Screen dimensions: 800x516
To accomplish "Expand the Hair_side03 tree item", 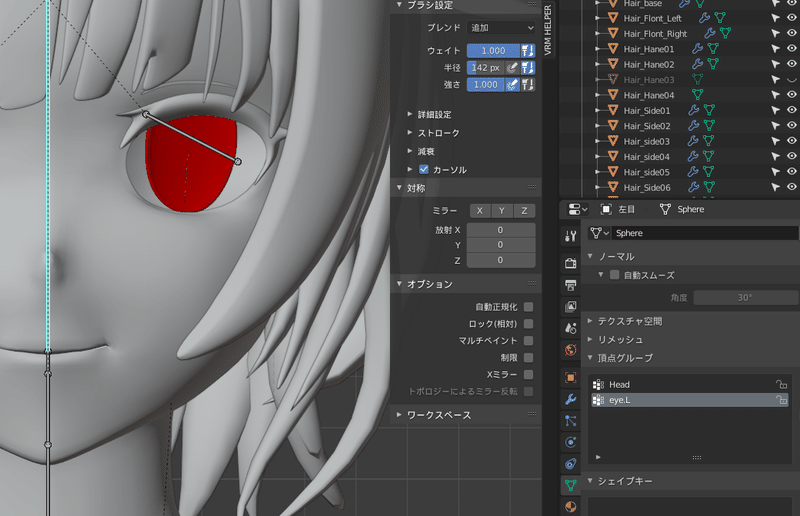I will tap(597, 141).
